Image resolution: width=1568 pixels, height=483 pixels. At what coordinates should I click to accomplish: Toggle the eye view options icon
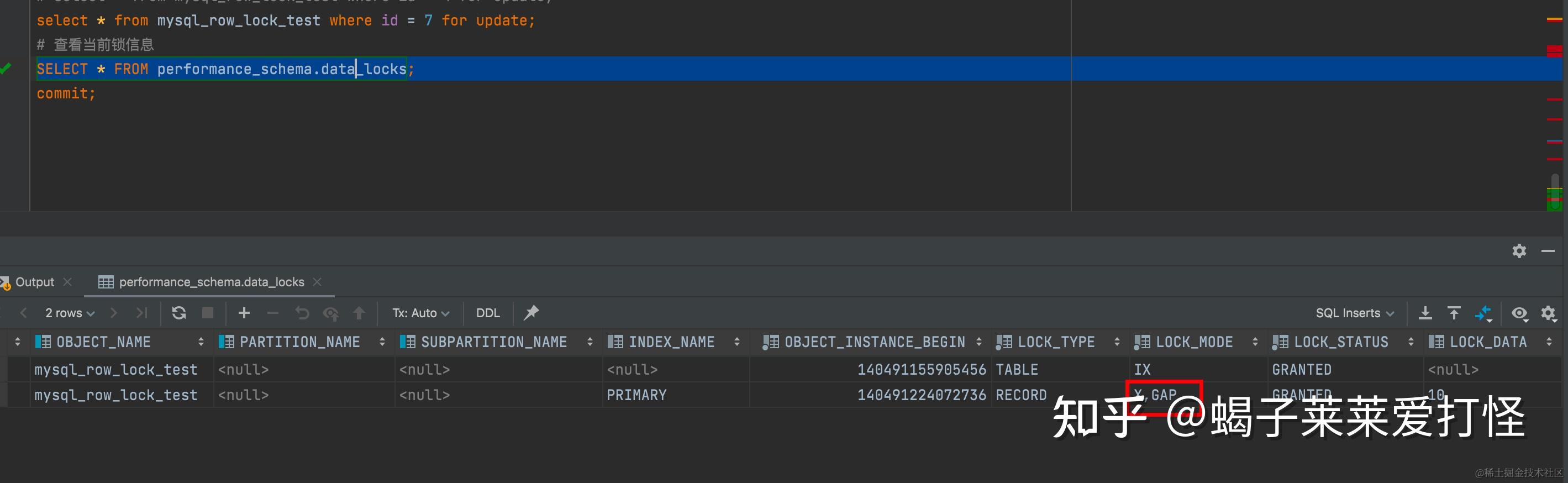point(1519,313)
